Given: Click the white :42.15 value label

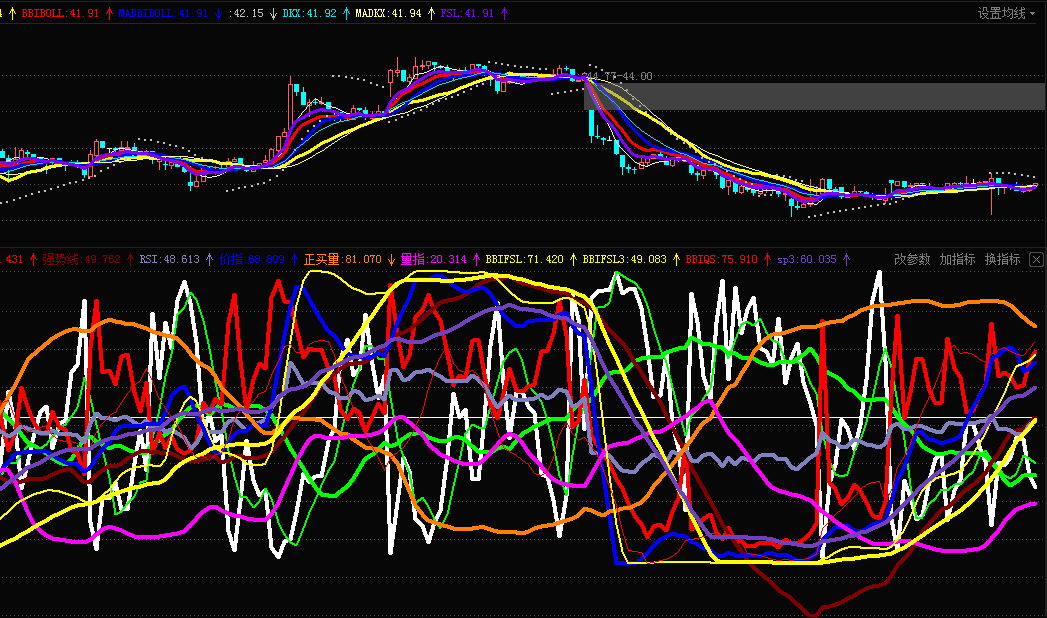Looking at the screenshot, I should pyautogui.click(x=246, y=13).
